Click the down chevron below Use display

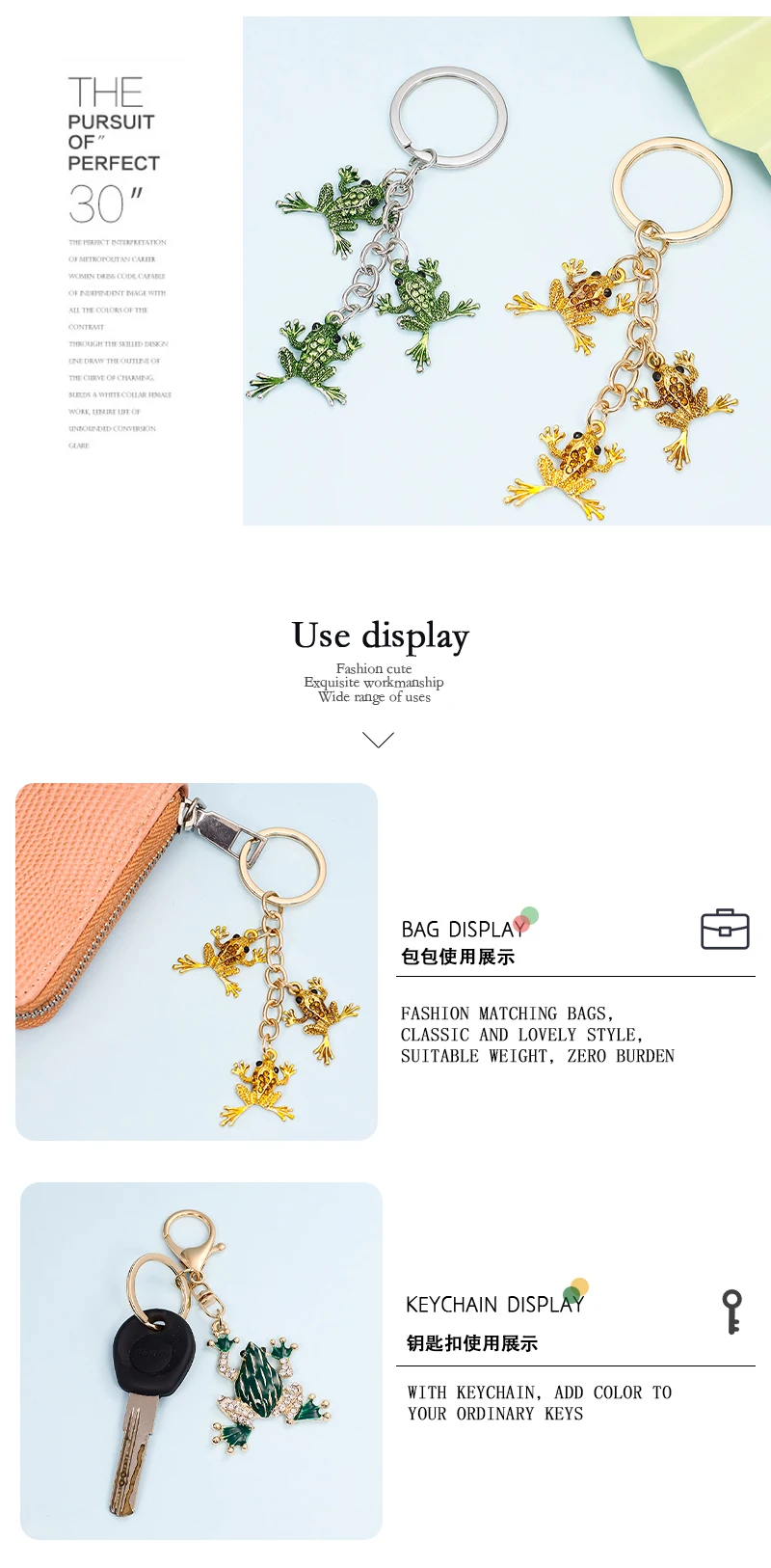pos(378,740)
